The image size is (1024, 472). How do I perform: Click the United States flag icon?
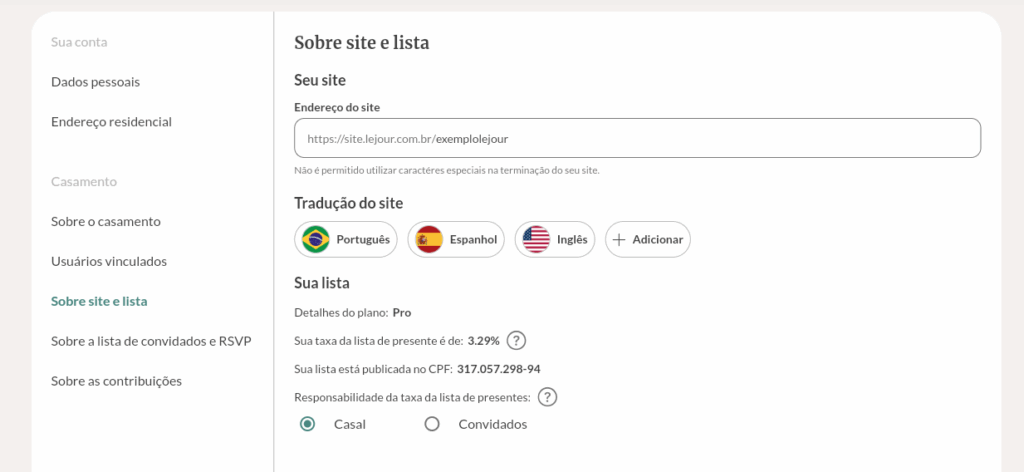tap(536, 240)
